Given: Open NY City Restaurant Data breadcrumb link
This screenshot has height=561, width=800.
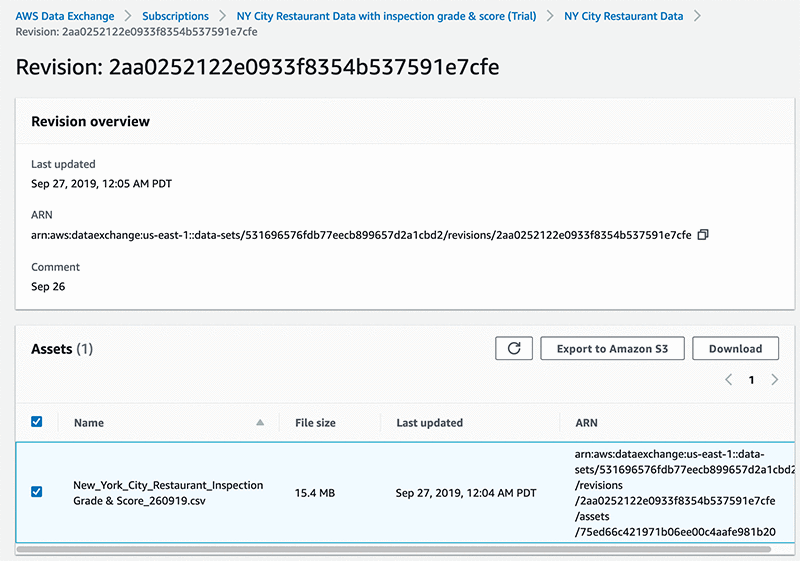Looking at the screenshot, I should pos(623,16).
